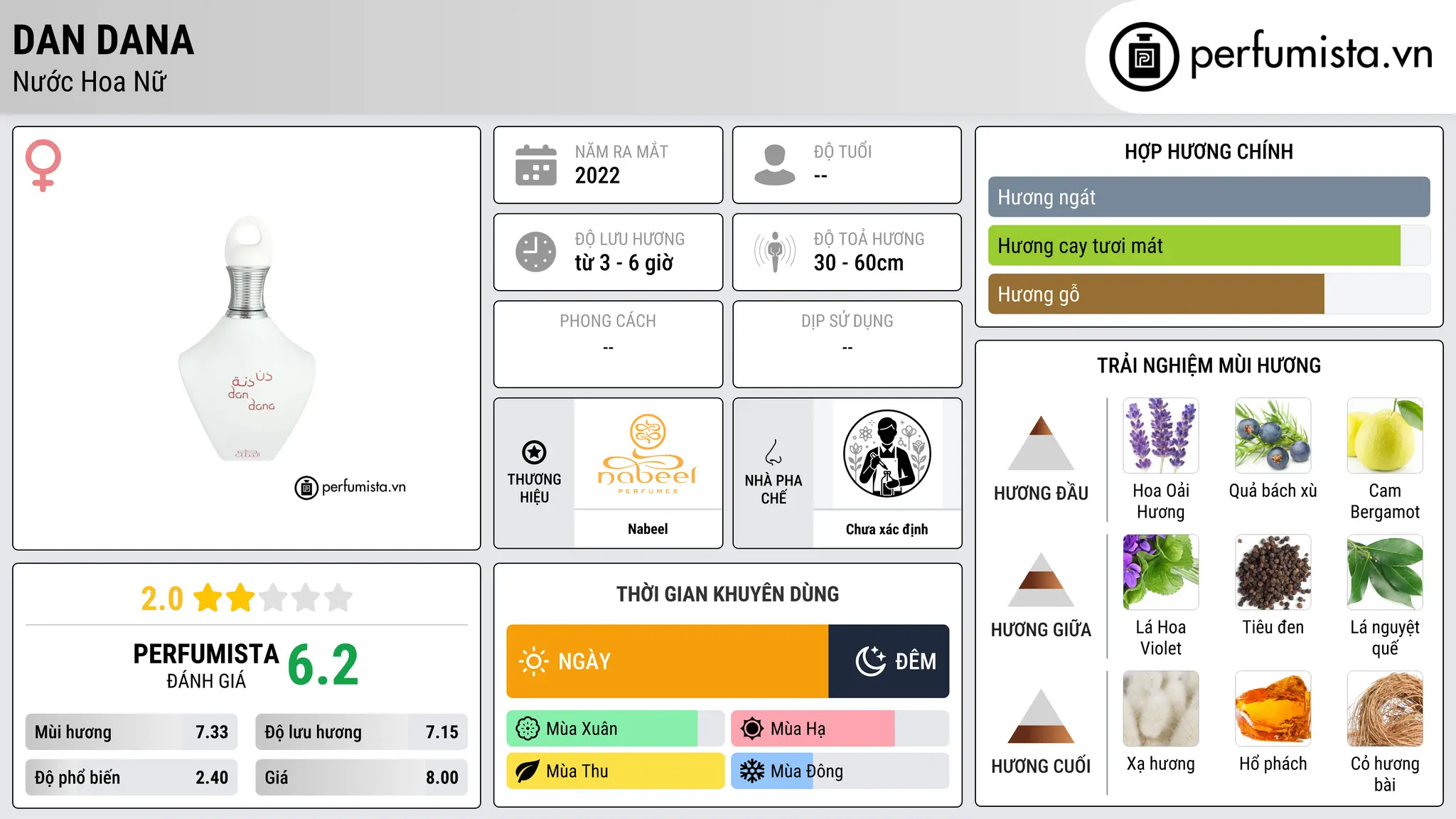Click the snowflake icon for Mùa Đông
Viewport: 1456px width, 819px height.
pos(751,771)
